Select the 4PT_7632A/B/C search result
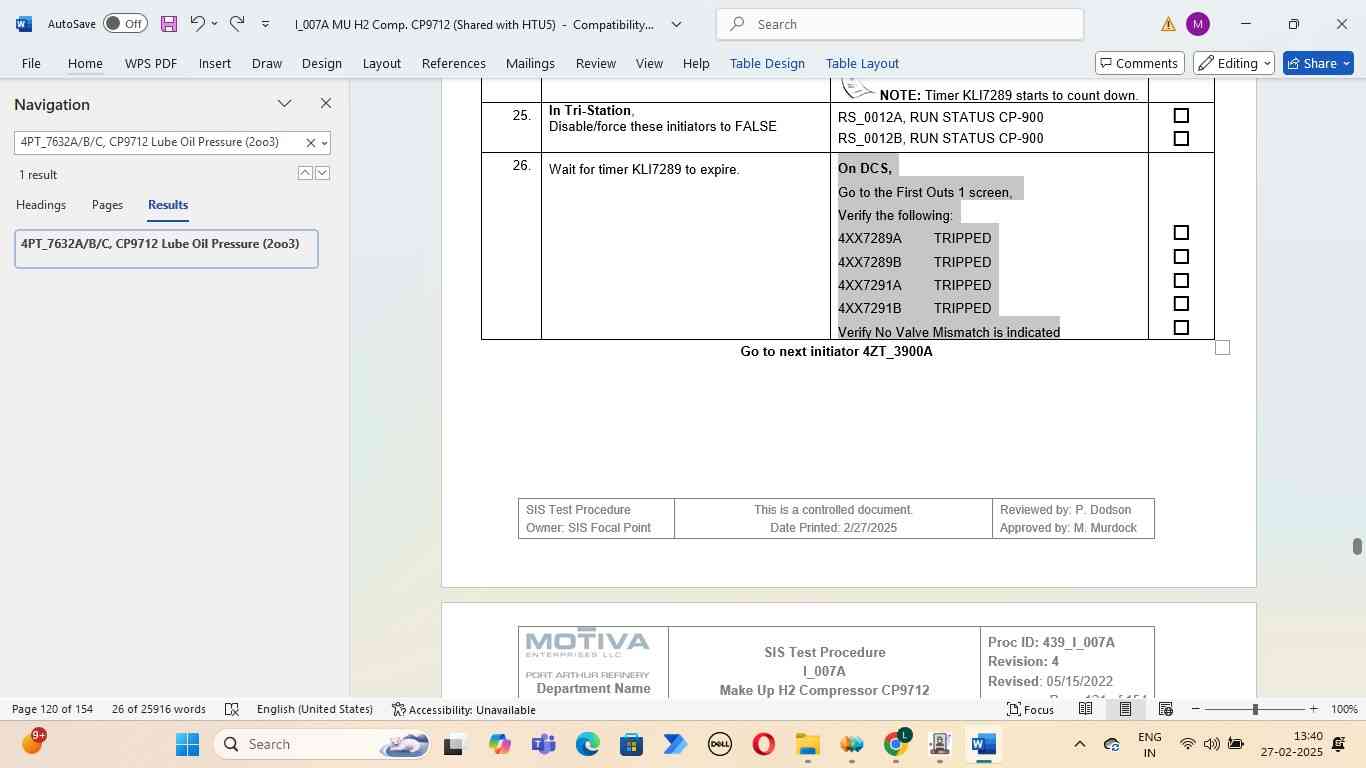The width and height of the screenshot is (1366, 768). [x=166, y=249]
